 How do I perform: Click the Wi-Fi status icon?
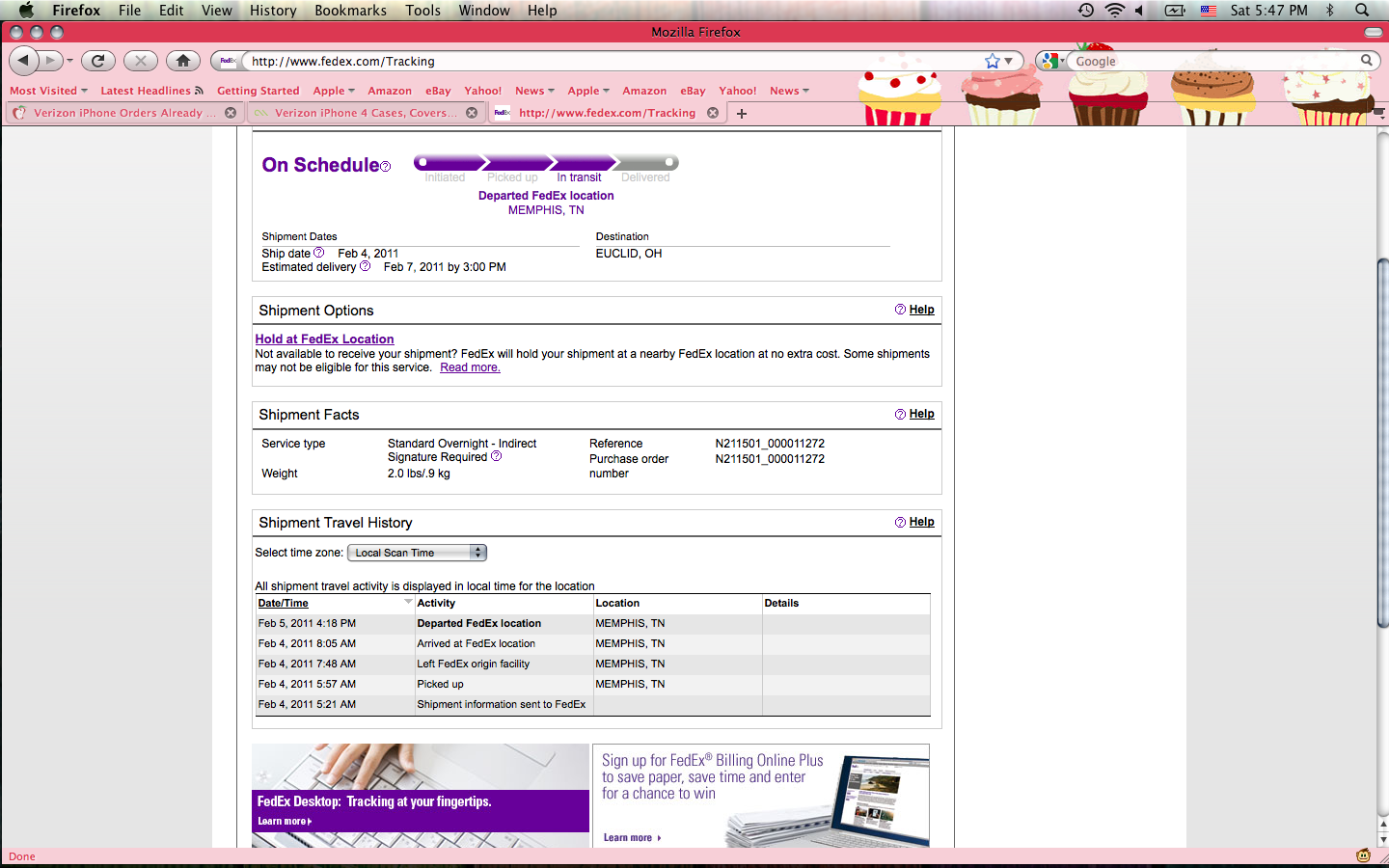pos(1115,10)
